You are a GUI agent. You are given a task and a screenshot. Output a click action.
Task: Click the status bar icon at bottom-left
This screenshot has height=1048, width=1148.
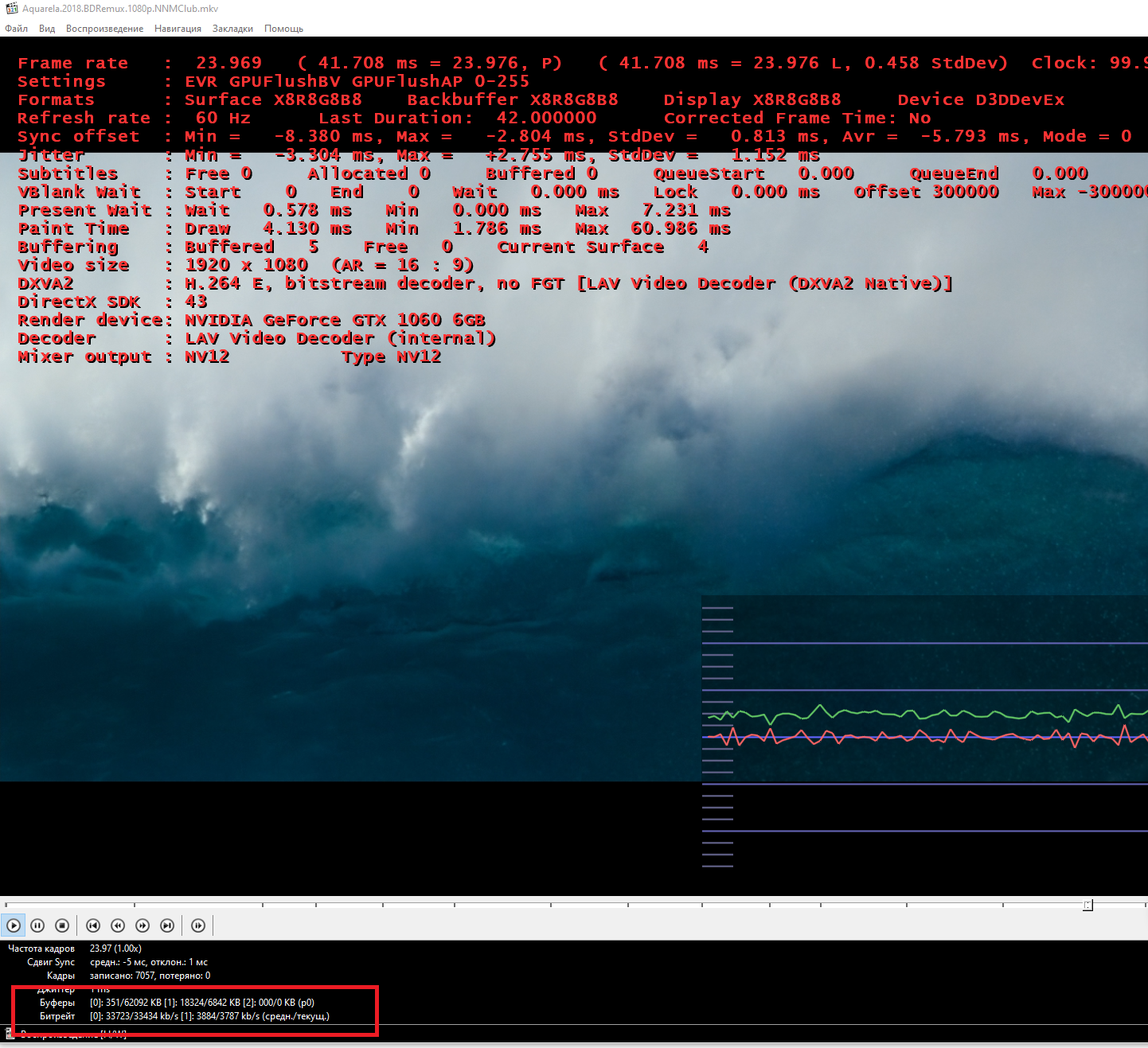(10, 1034)
